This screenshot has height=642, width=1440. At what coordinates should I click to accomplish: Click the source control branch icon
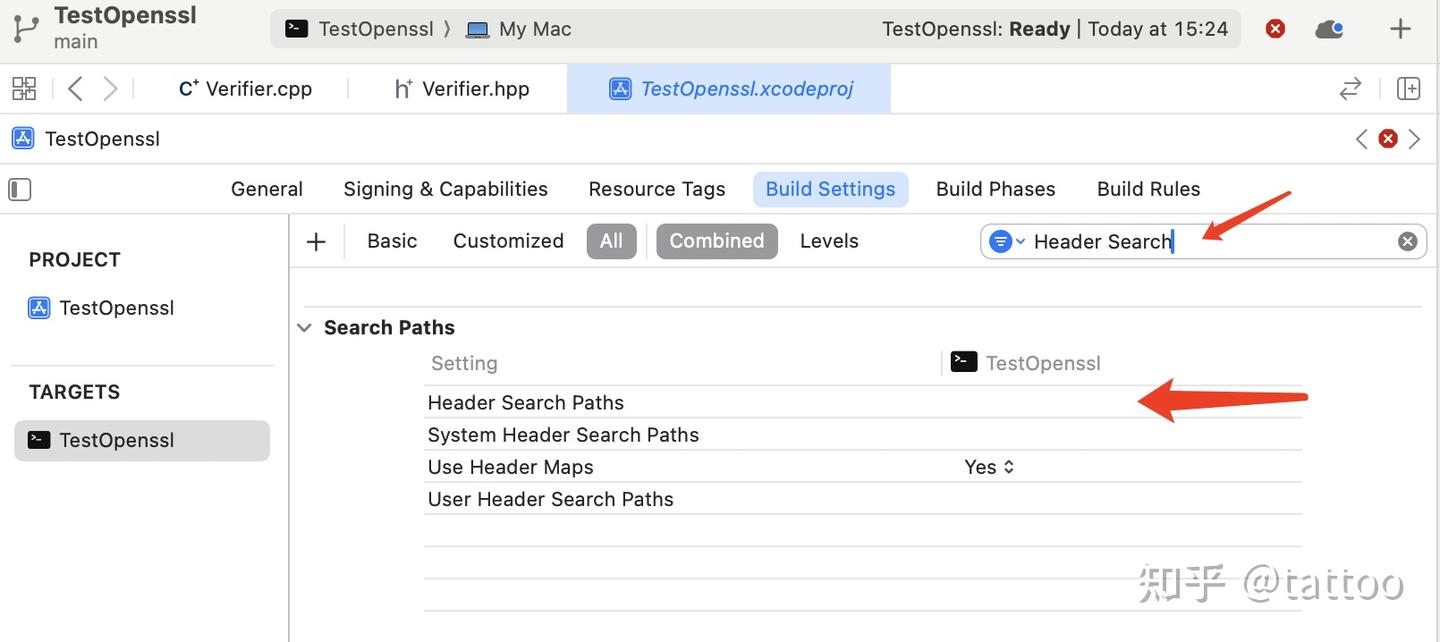pyautogui.click(x=27, y=28)
